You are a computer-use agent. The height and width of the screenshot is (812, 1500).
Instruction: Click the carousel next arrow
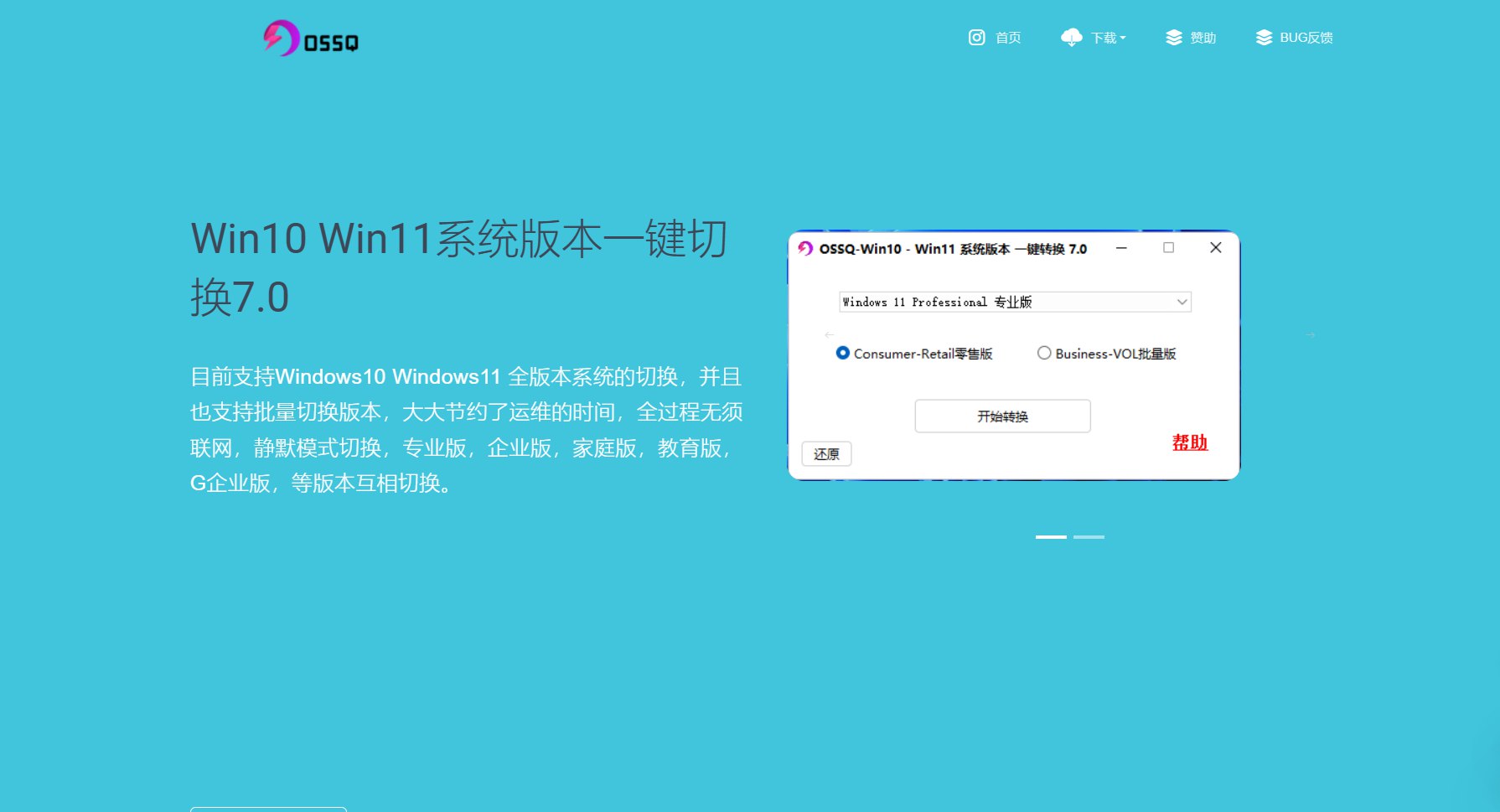tap(1311, 334)
